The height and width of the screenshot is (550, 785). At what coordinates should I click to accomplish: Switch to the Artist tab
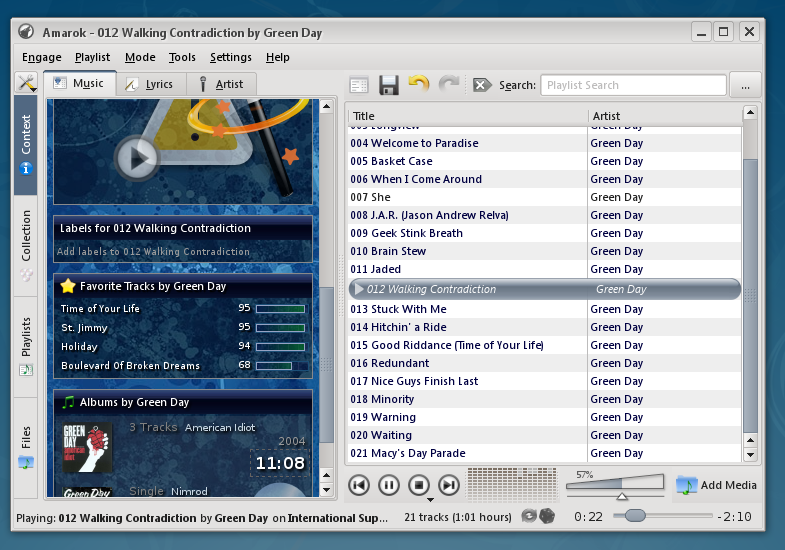221,84
